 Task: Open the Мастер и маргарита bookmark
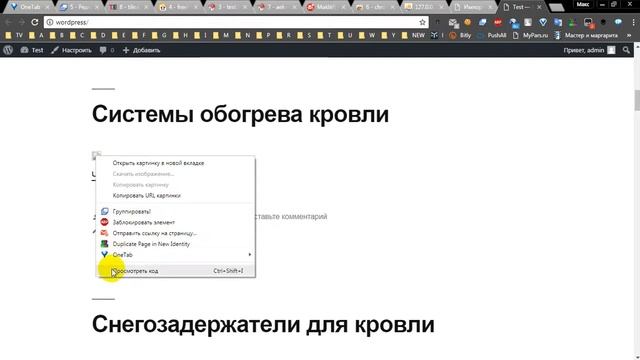click(x=586, y=36)
